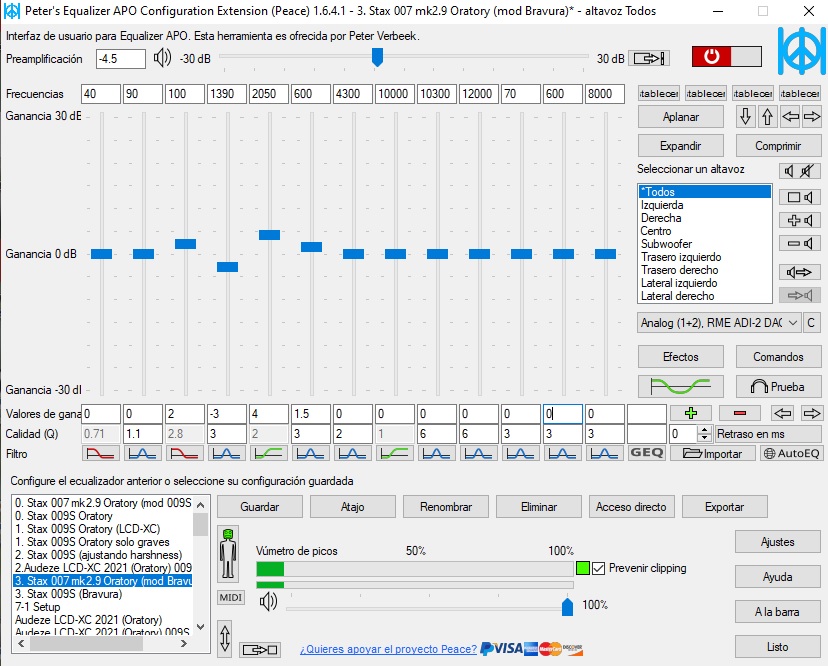Click the MIDI icon button
The width and height of the screenshot is (828, 666).
[230, 598]
